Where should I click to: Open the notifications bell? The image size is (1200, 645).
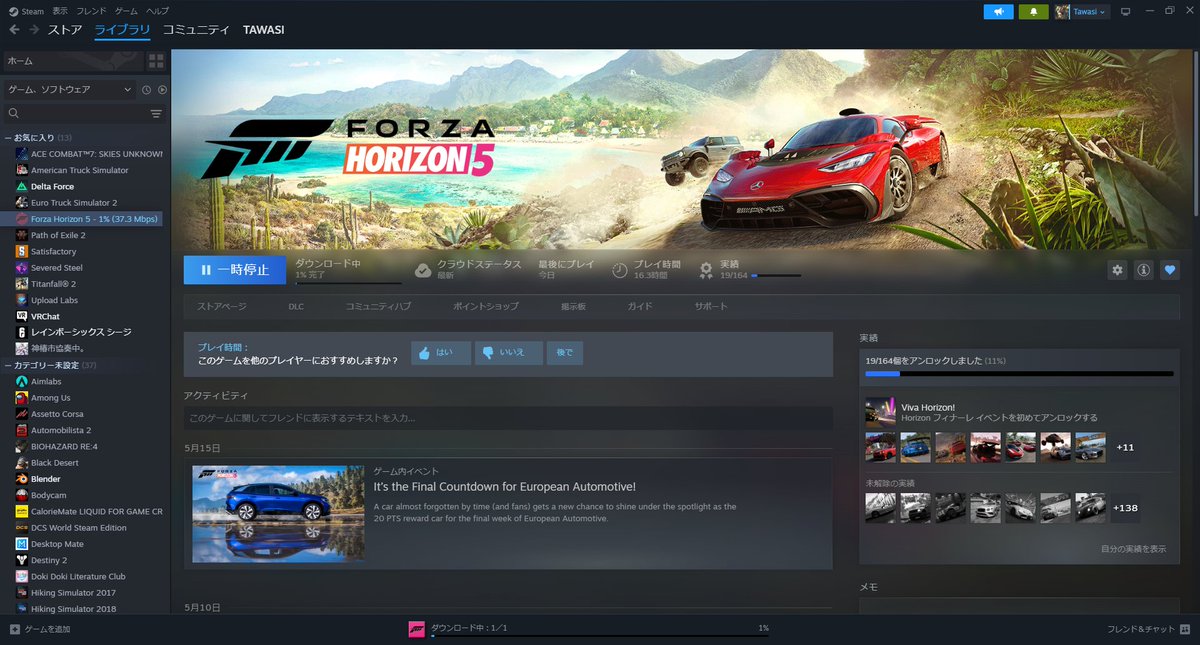coord(1033,12)
